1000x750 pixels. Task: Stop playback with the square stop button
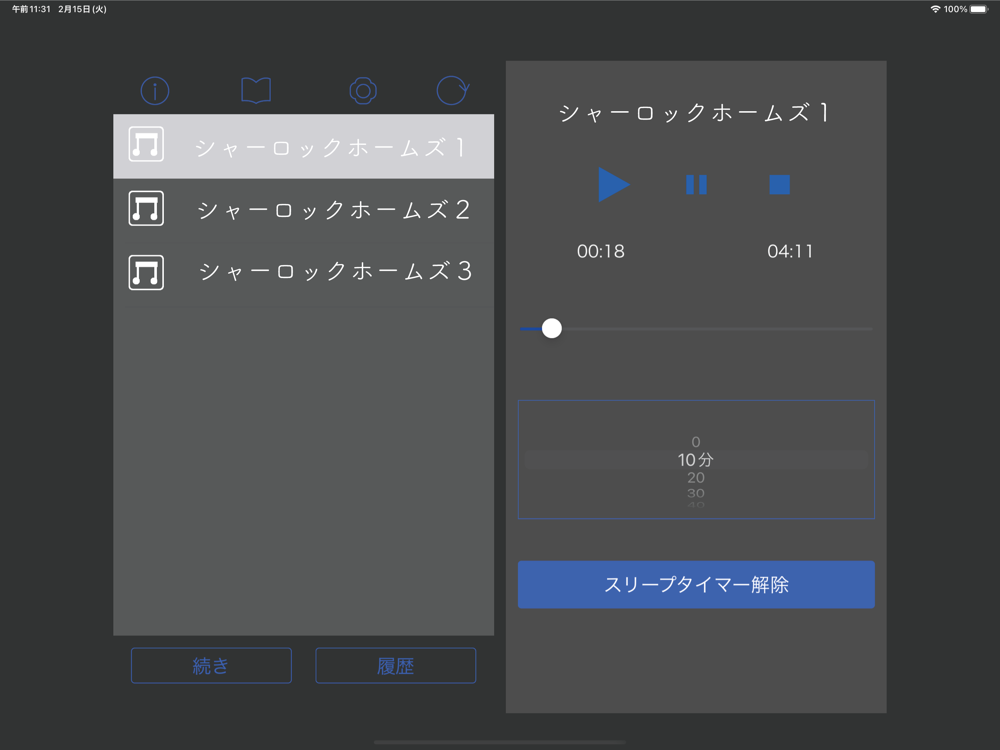(x=779, y=185)
